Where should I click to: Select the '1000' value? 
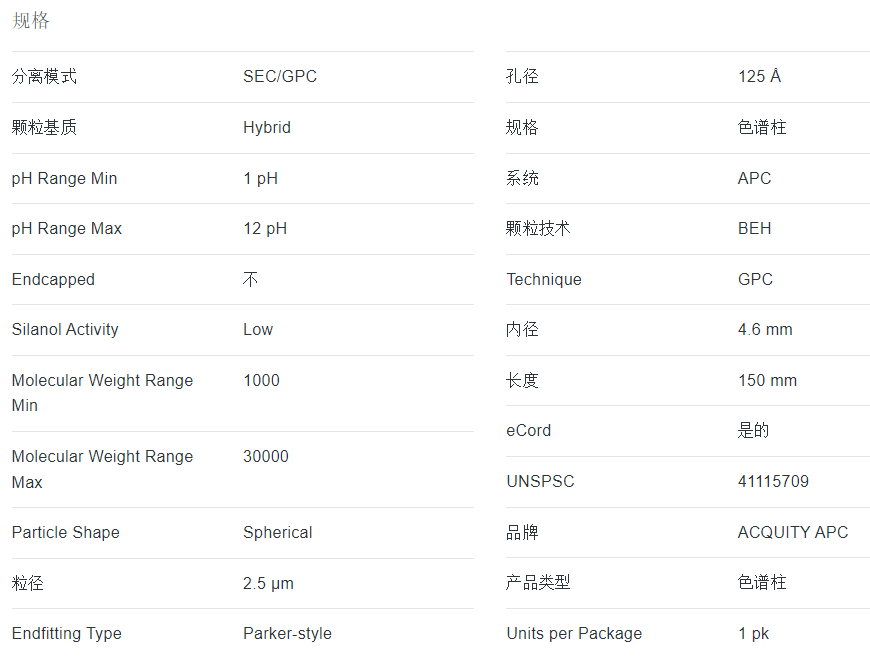pos(261,381)
